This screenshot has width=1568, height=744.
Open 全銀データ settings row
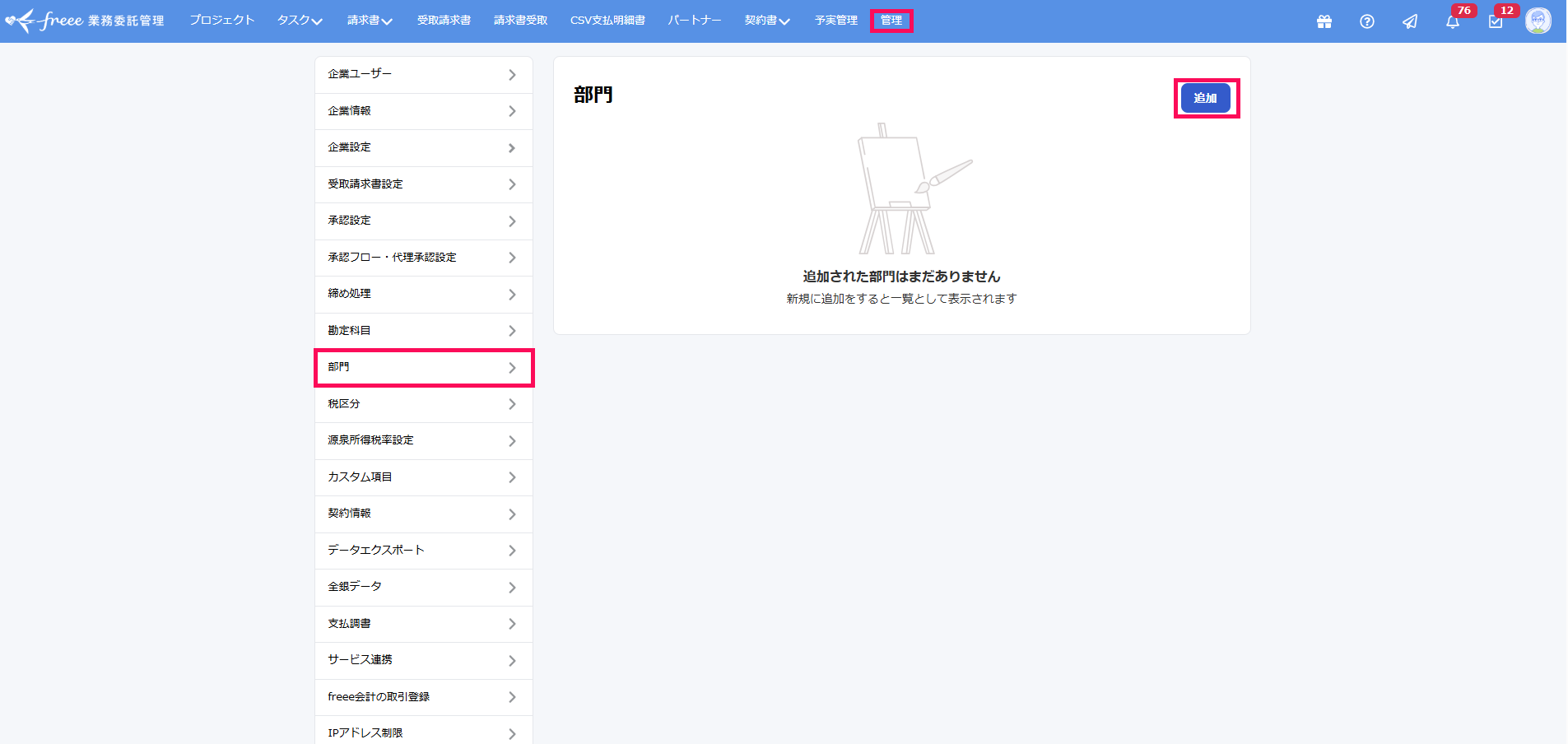(424, 588)
